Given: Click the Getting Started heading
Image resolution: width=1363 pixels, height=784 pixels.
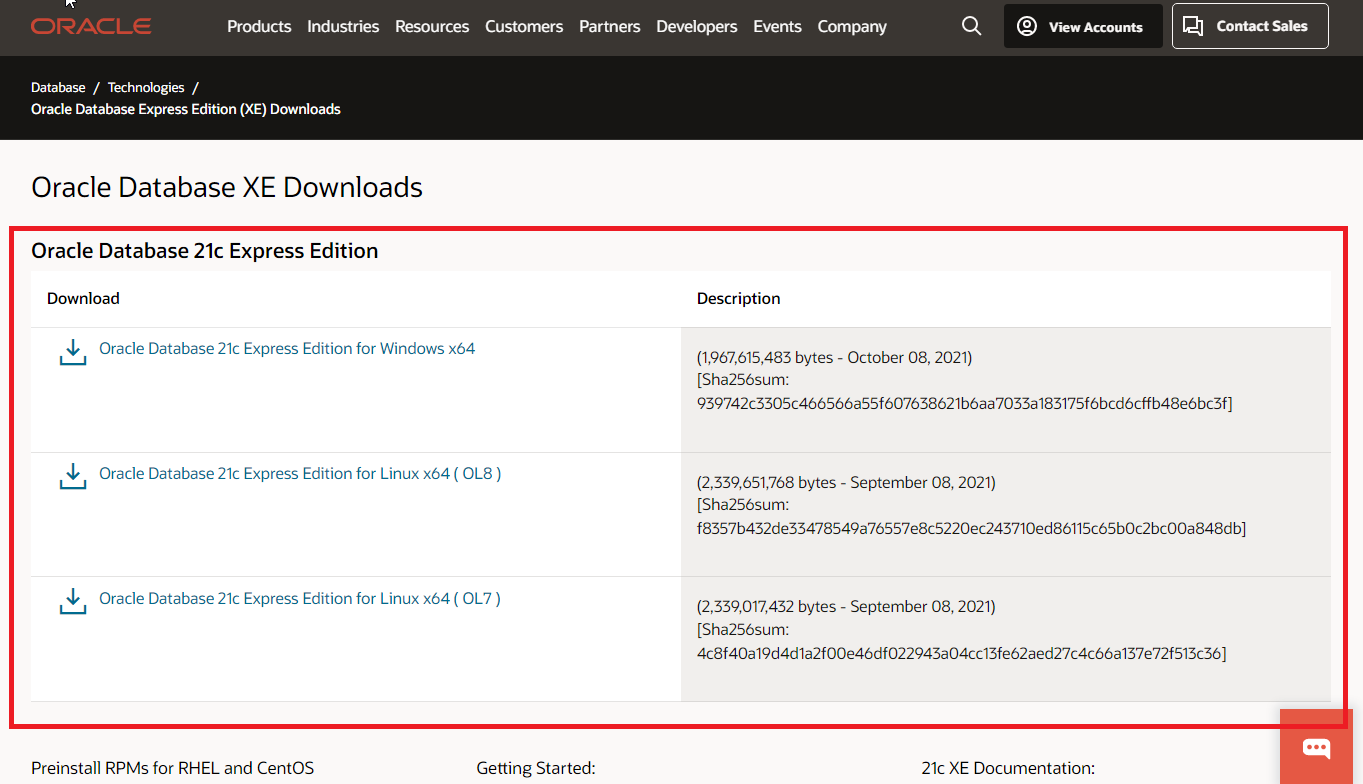Looking at the screenshot, I should (x=536, y=769).
